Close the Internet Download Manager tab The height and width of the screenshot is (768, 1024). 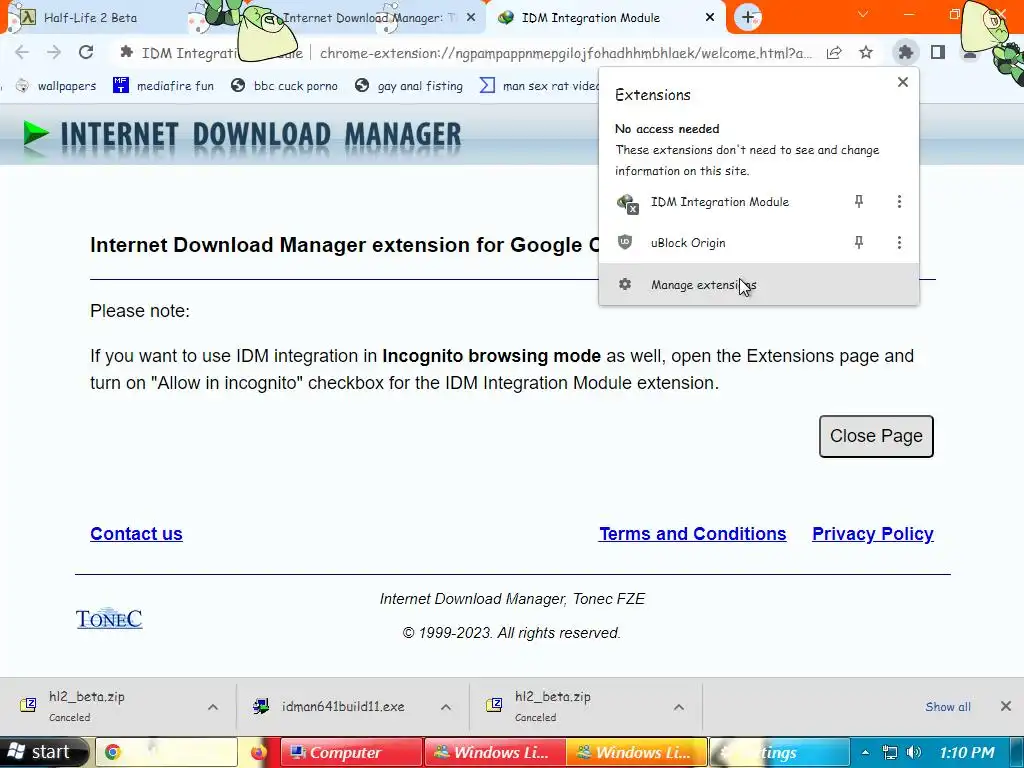tap(471, 18)
